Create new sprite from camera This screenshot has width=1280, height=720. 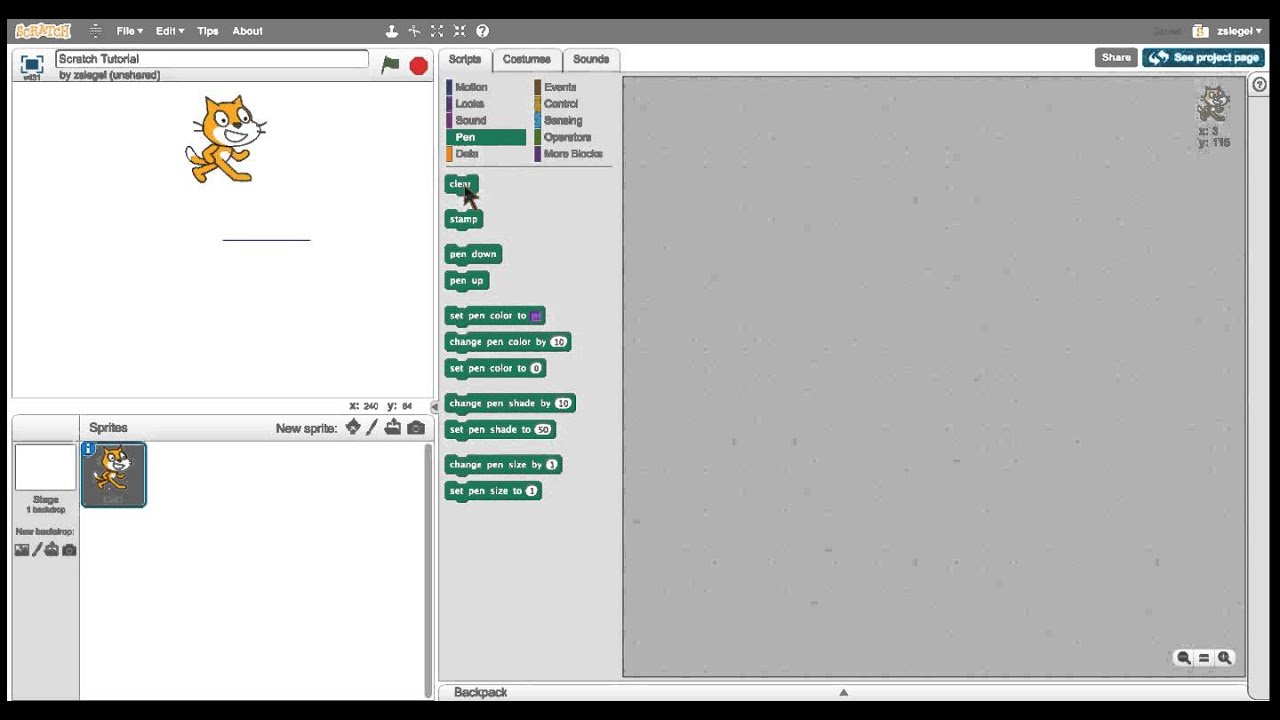click(416, 428)
